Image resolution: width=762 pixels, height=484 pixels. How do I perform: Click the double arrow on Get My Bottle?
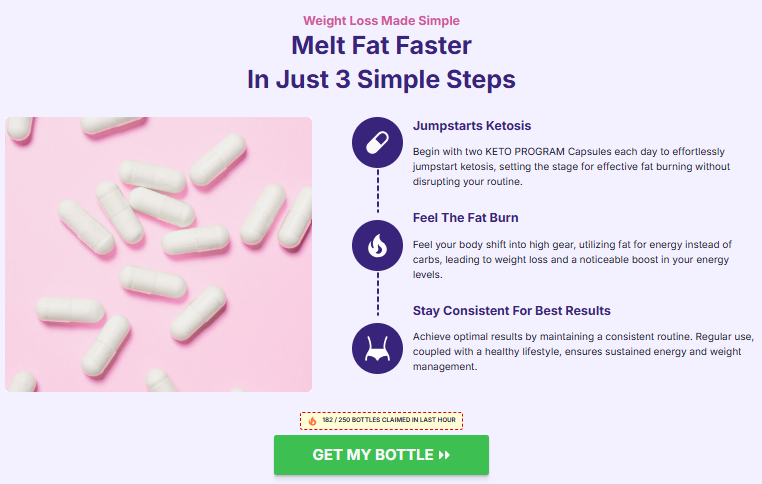pyautogui.click(x=444, y=455)
